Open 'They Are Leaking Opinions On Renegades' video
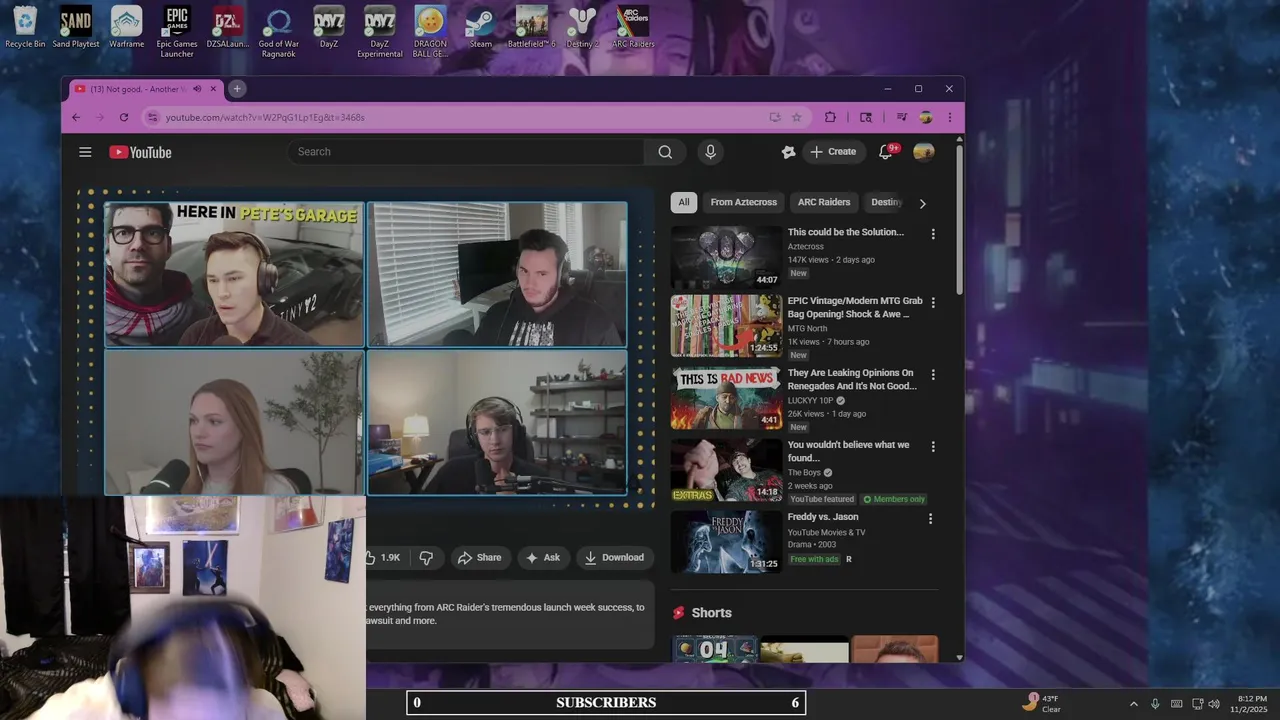Image resolution: width=1280 pixels, height=720 pixels. click(x=726, y=398)
